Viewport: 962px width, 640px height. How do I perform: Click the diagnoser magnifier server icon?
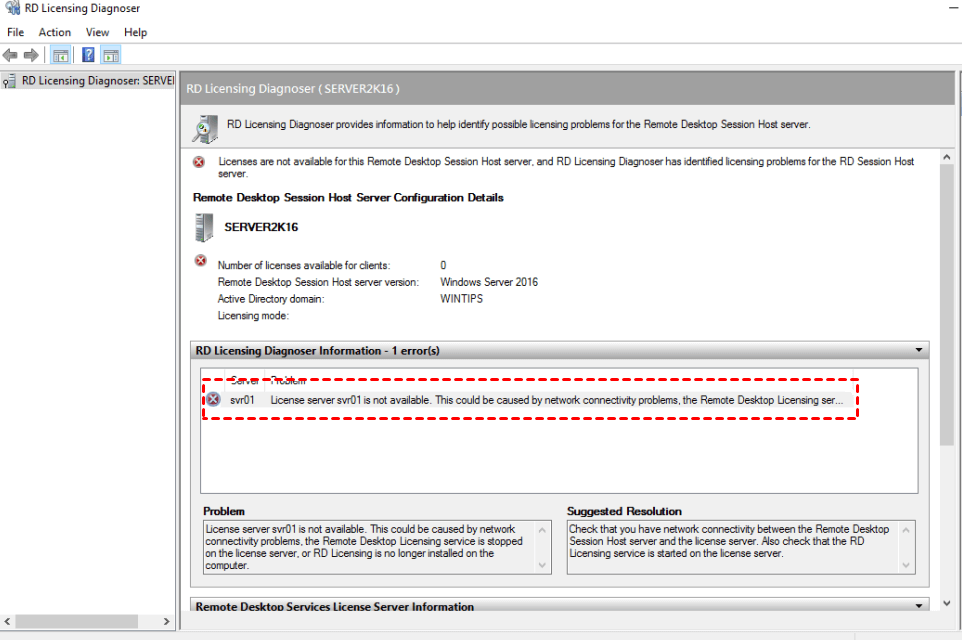click(206, 128)
